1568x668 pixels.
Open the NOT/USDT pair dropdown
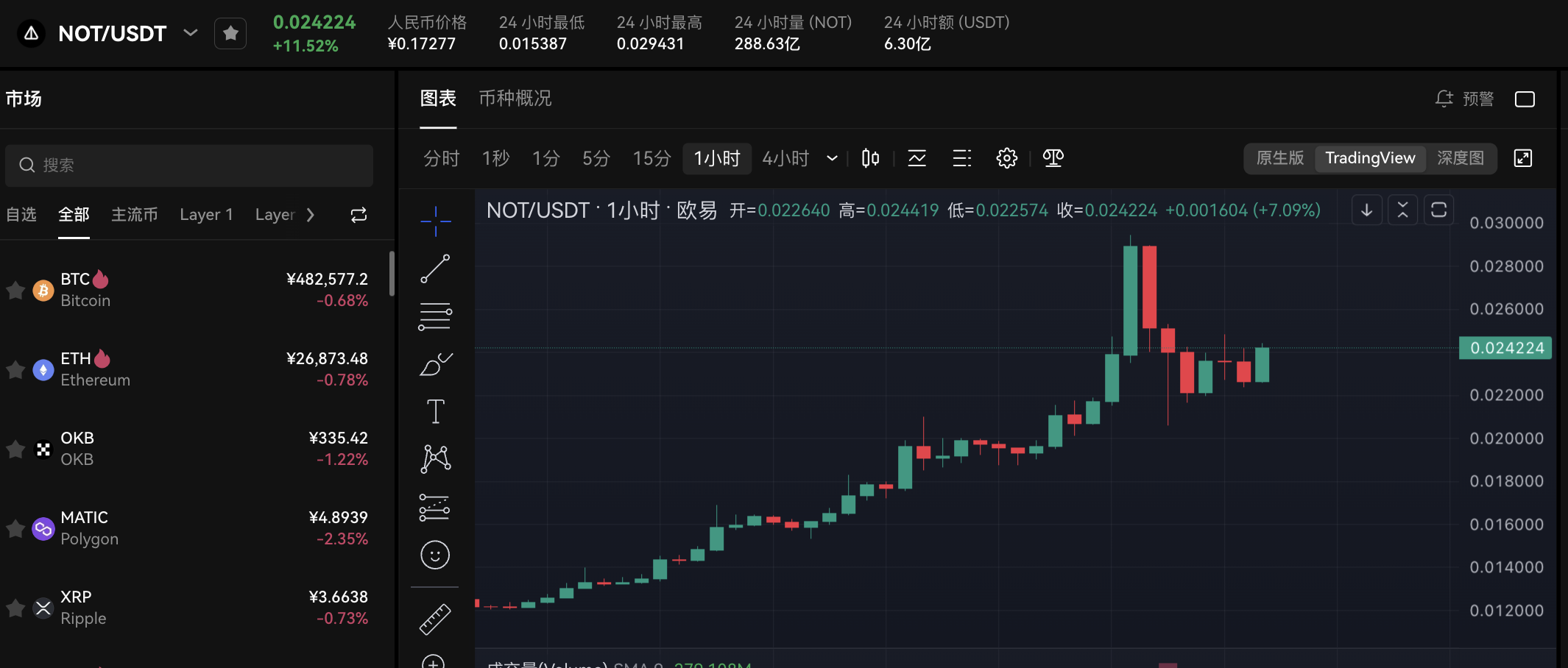[190, 33]
